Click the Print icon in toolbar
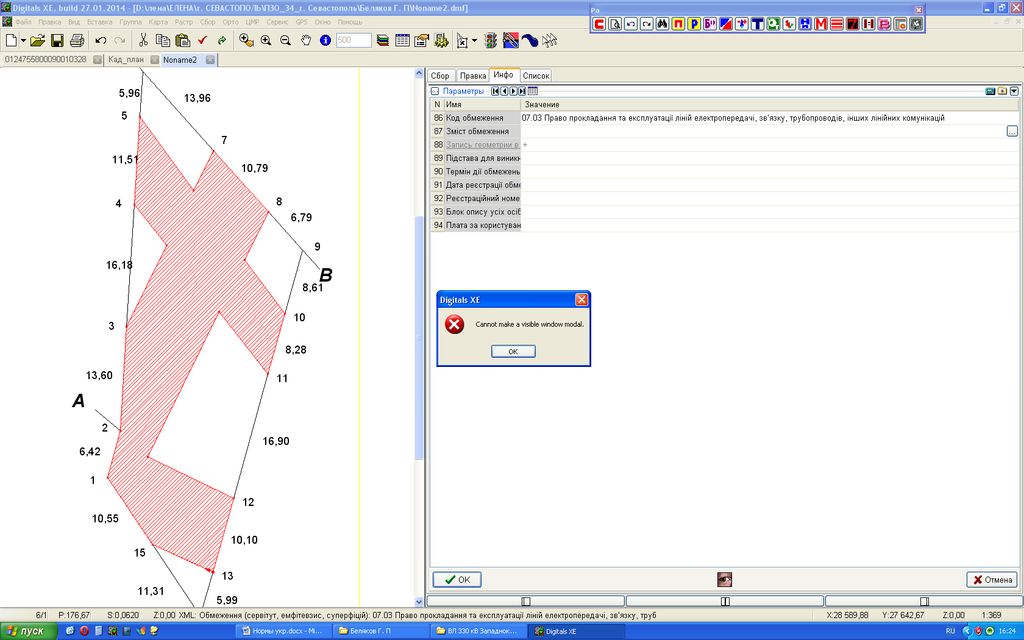The height and width of the screenshot is (640, 1024). point(76,40)
